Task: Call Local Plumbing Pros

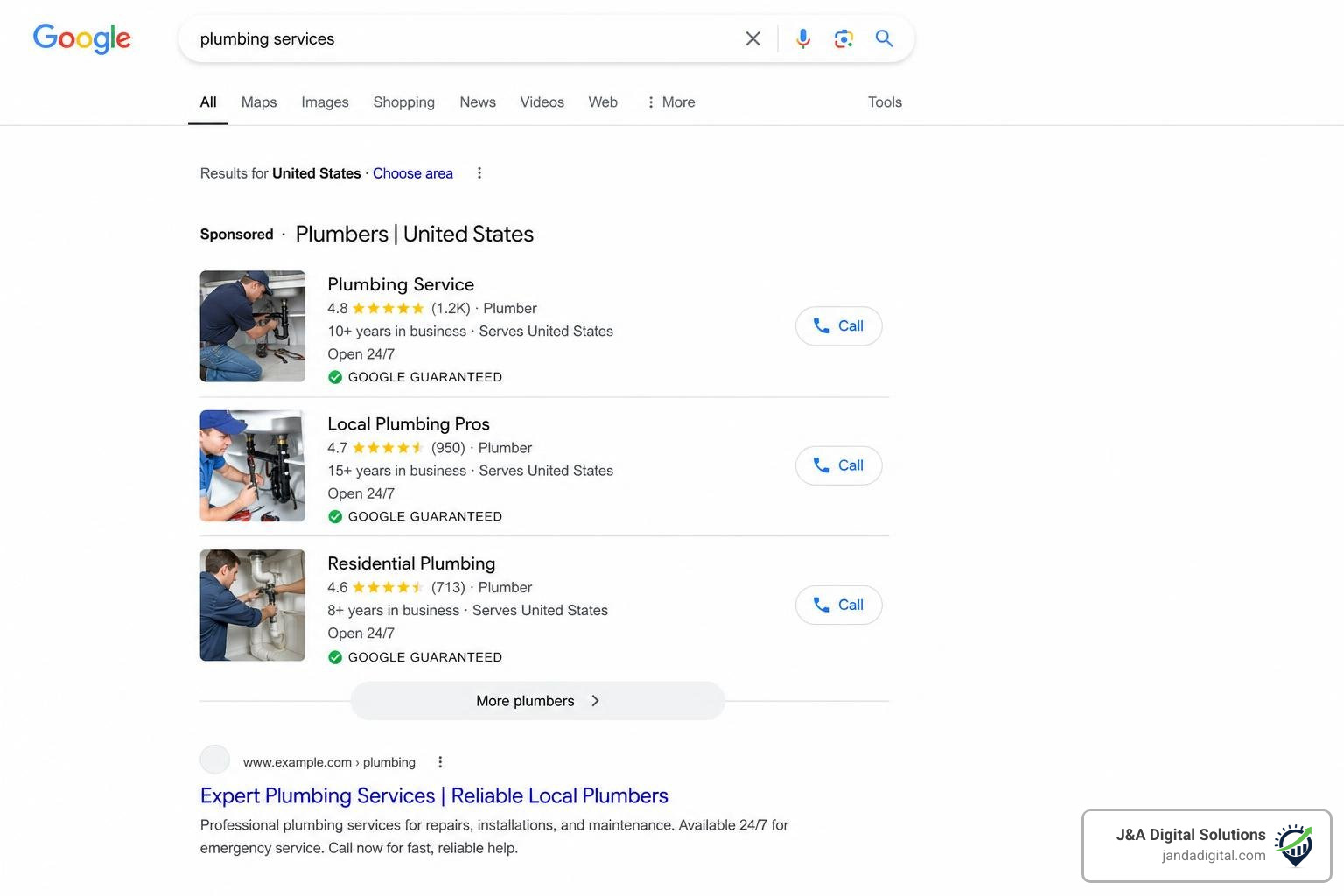Action: tap(838, 465)
